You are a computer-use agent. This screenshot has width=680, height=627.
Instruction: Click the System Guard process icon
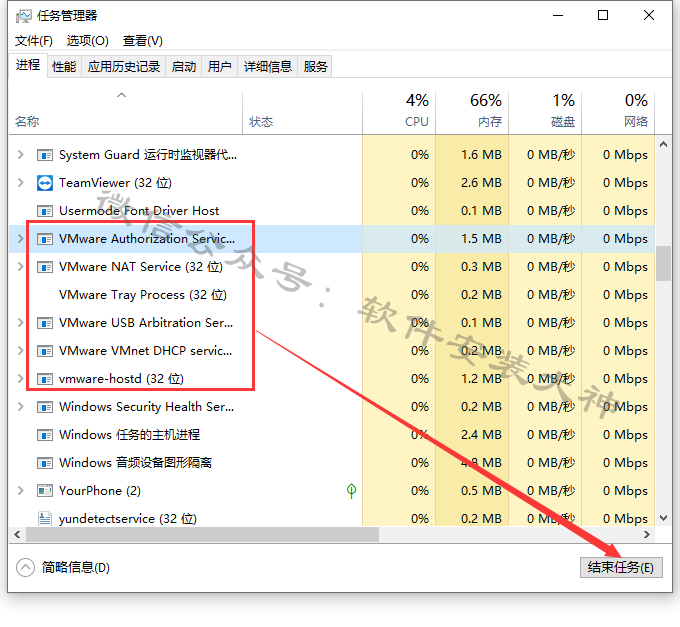45,155
